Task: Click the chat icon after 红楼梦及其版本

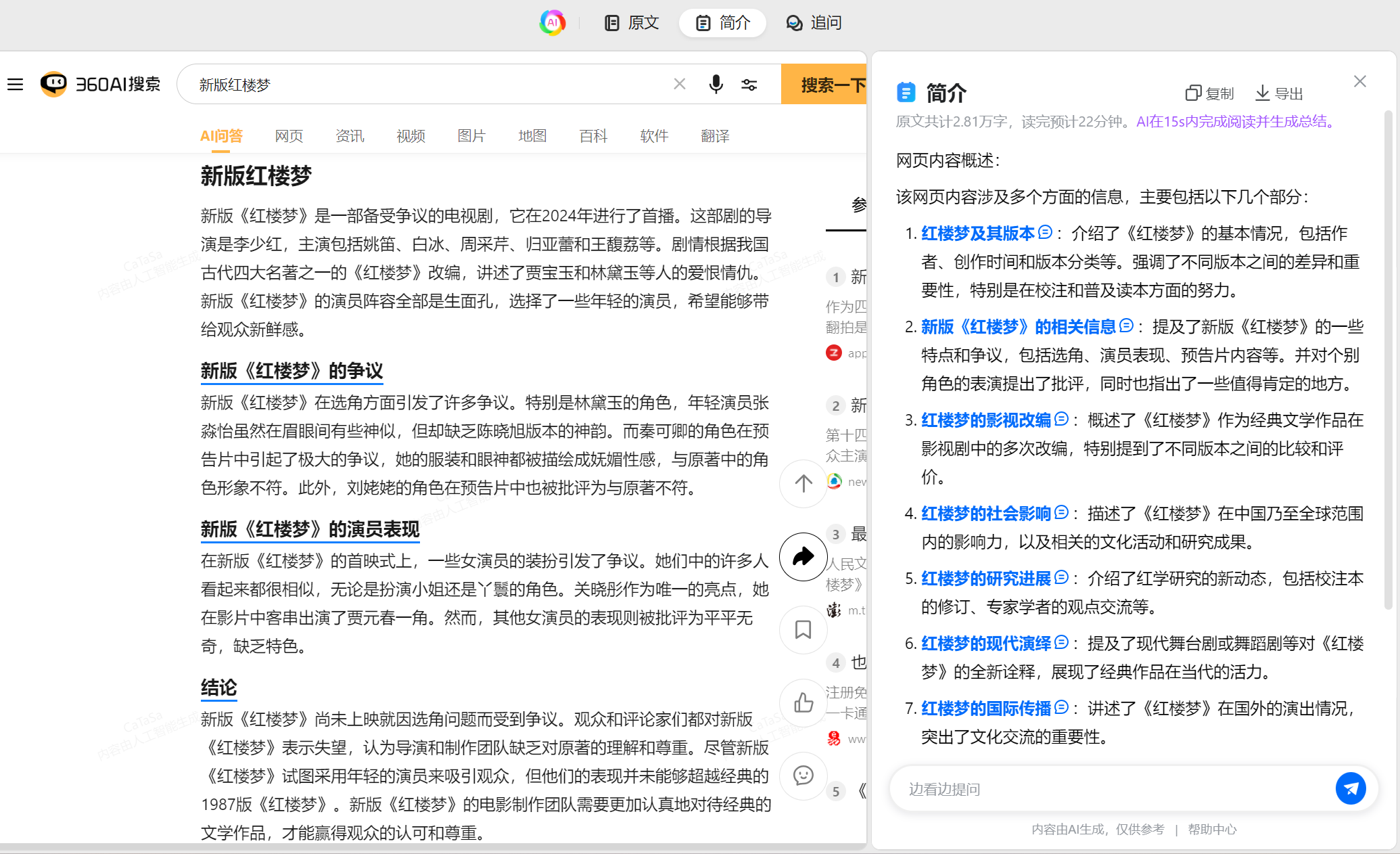Action: (1045, 232)
